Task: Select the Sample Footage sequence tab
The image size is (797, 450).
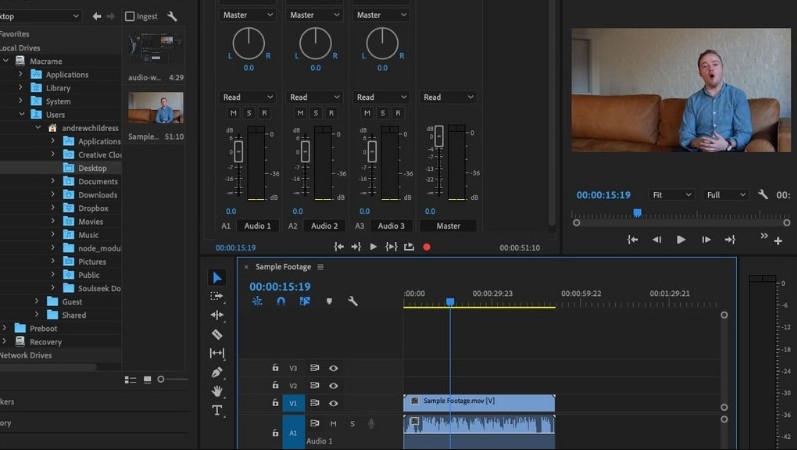Action: pos(283,266)
